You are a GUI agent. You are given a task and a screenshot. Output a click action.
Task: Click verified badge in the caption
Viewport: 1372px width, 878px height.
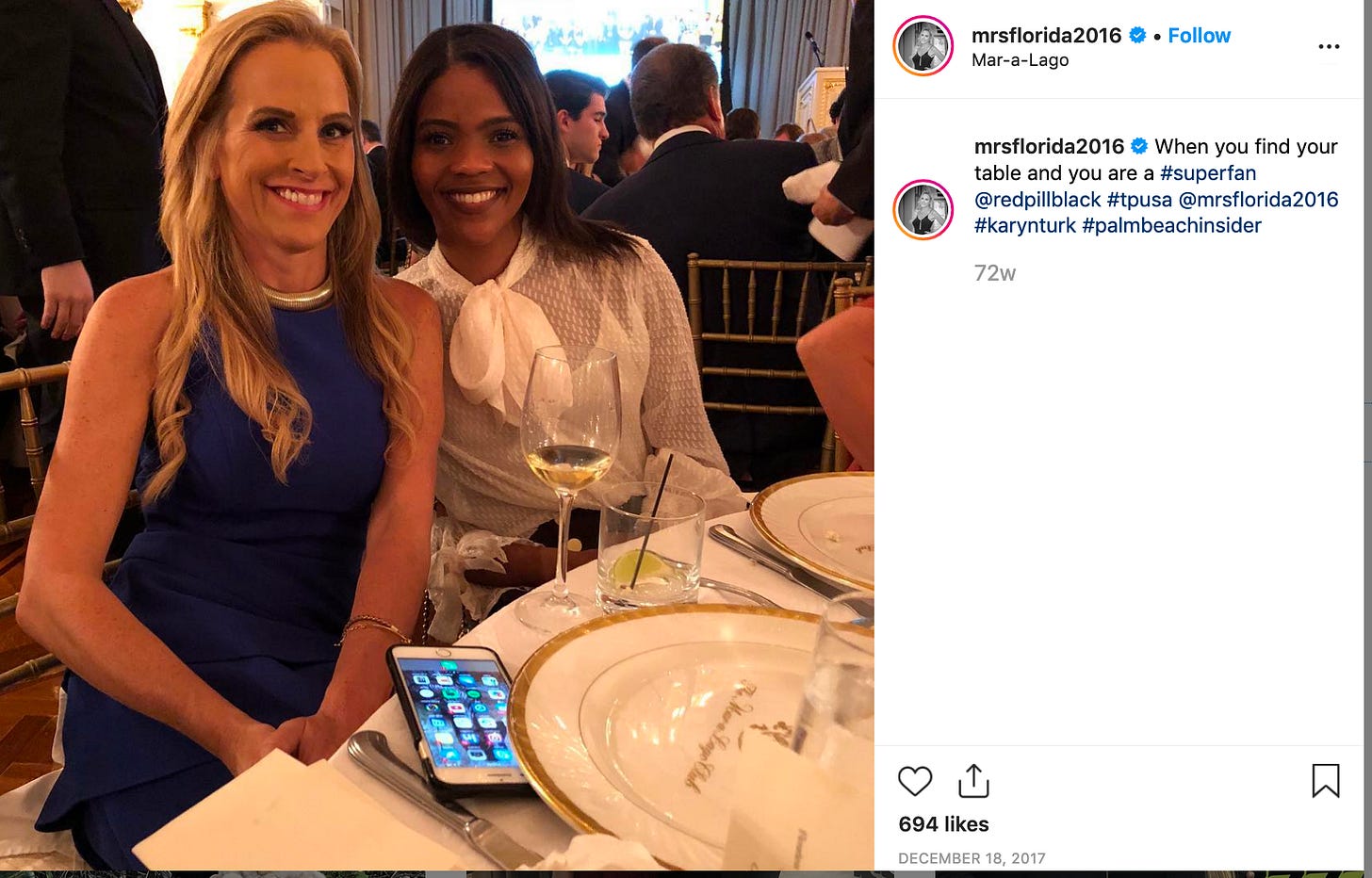[x=1139, y=146]
